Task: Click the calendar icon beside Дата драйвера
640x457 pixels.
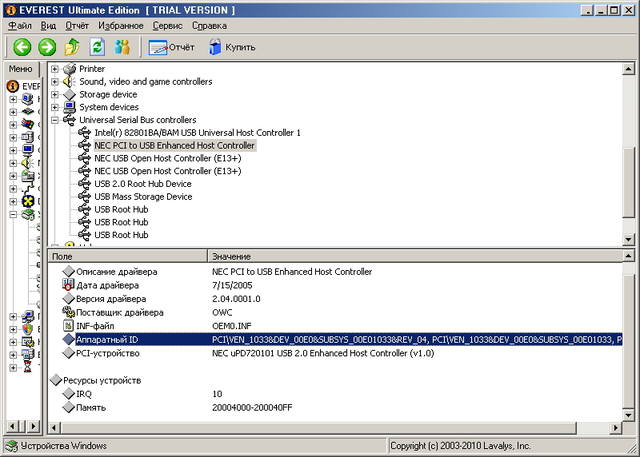Action: coord(68,285)
